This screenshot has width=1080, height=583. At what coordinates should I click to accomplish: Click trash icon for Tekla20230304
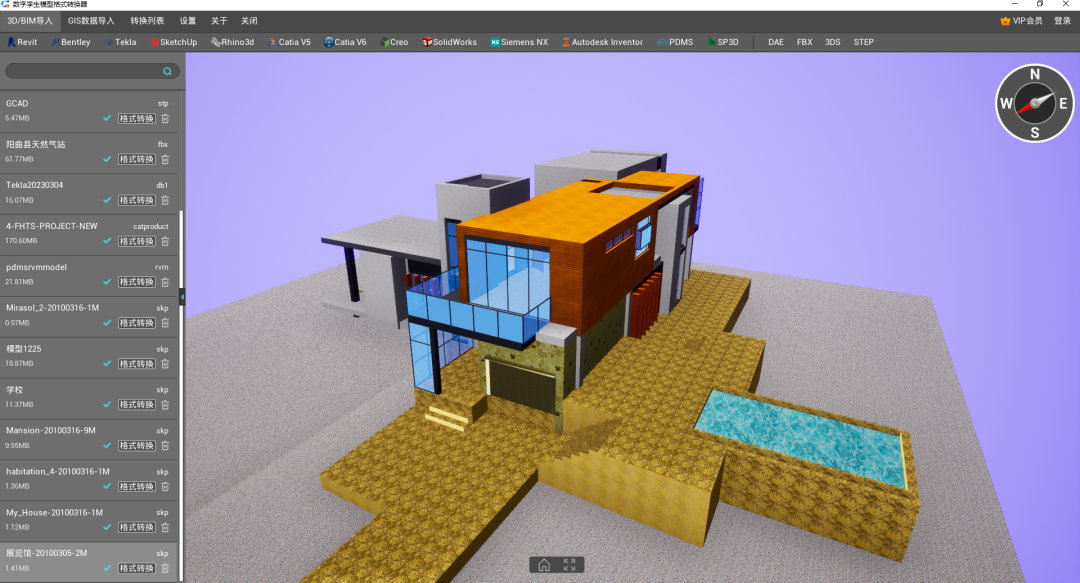pos(165,201)
